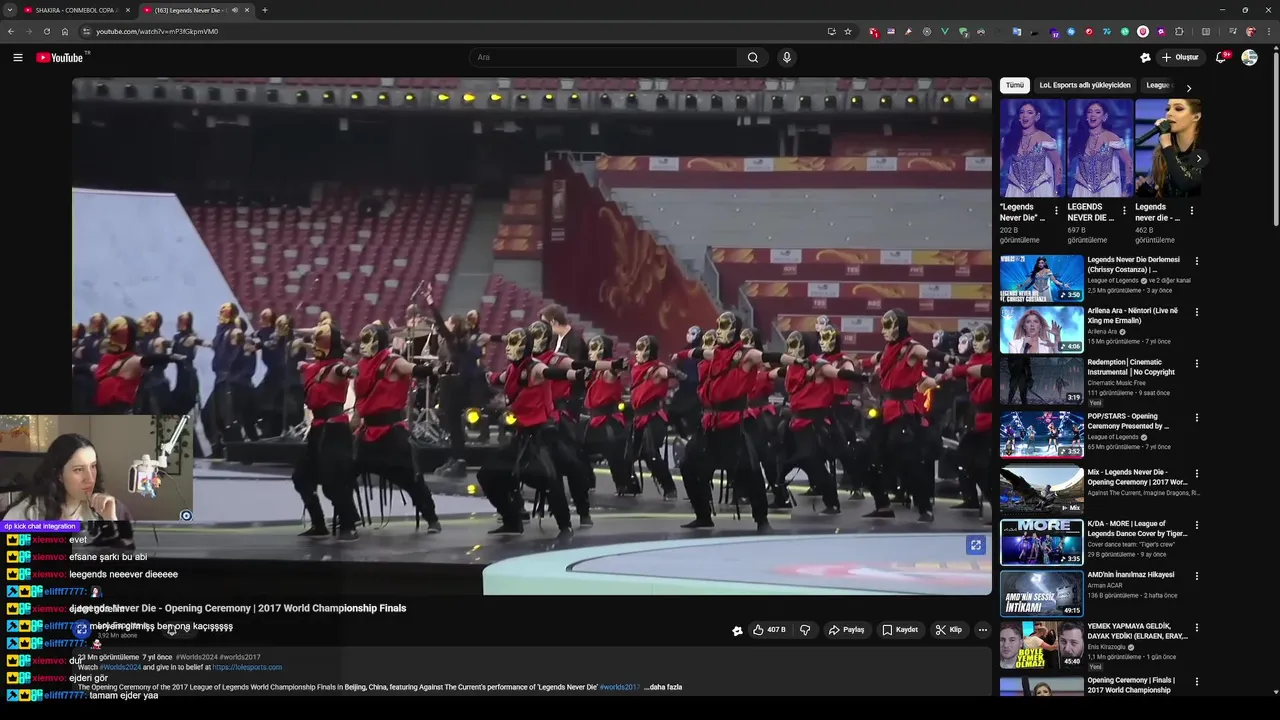Click the lolesports.com link in description
1280x720 pixels.
247,667
